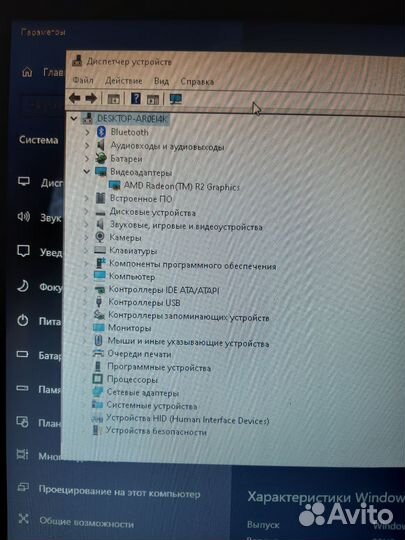Click the mouse icon for Мыши
The width and height of the screenshot is (405, 540).
coord(98,341)
